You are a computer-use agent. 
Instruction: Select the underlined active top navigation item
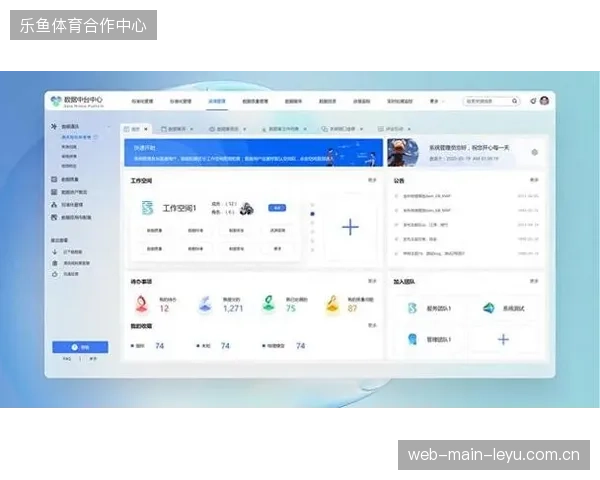click(217, 101)
